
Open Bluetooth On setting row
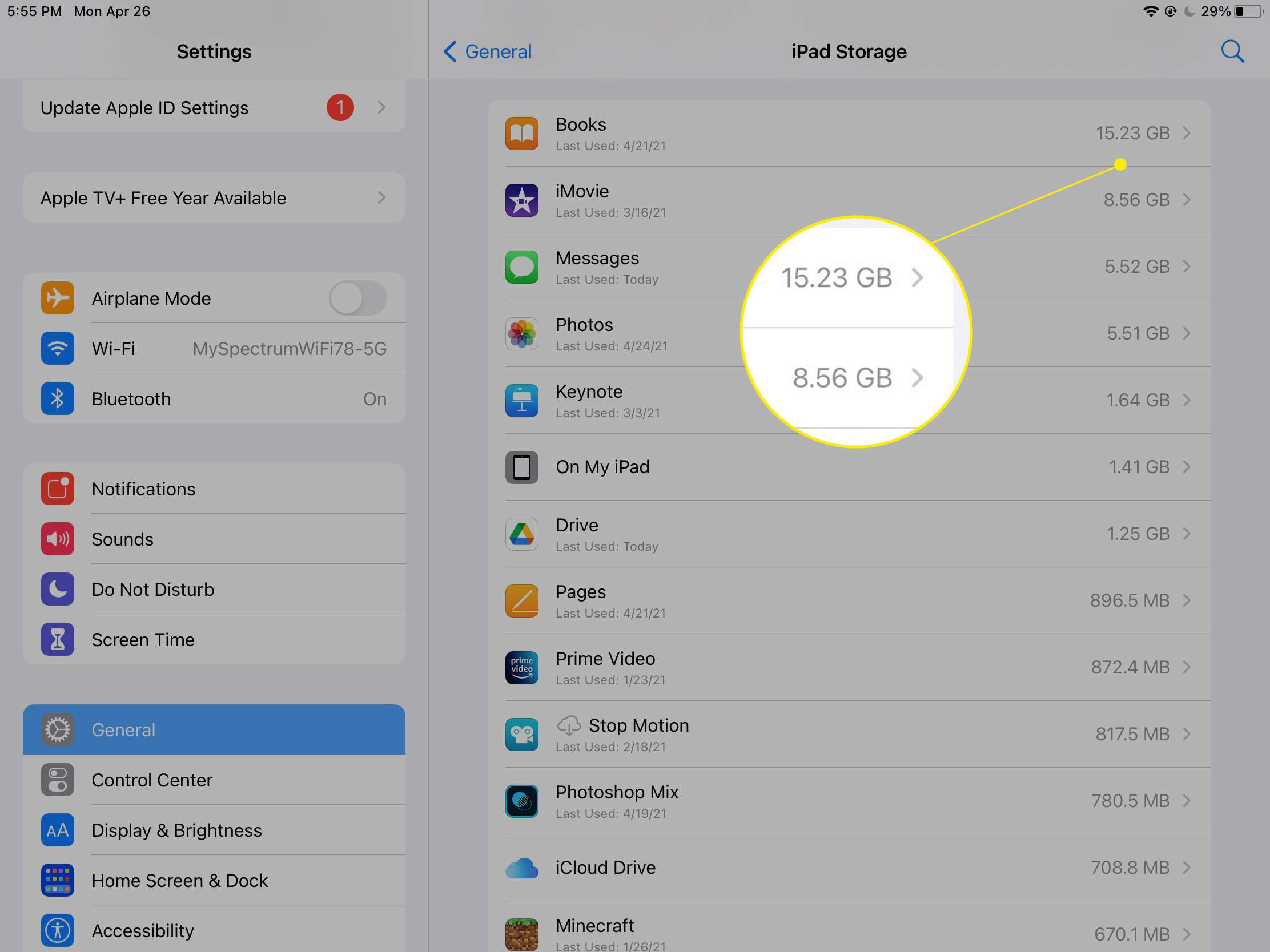tap(214, 398)
